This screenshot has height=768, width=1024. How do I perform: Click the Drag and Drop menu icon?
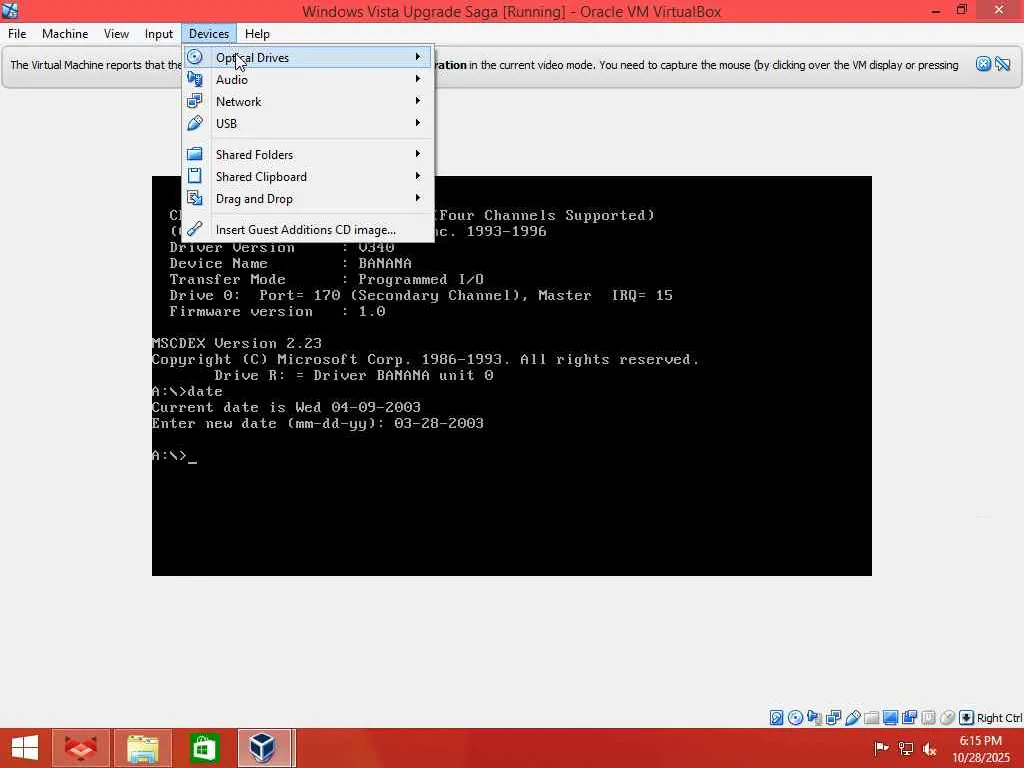point(195,198)
